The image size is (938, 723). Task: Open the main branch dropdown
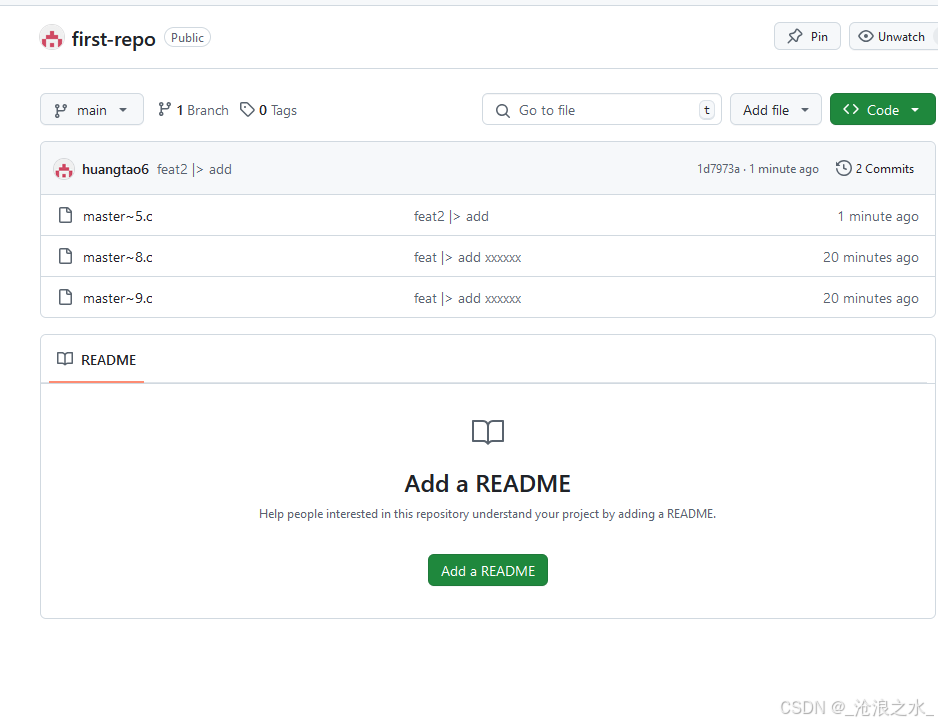click(92, 109)
